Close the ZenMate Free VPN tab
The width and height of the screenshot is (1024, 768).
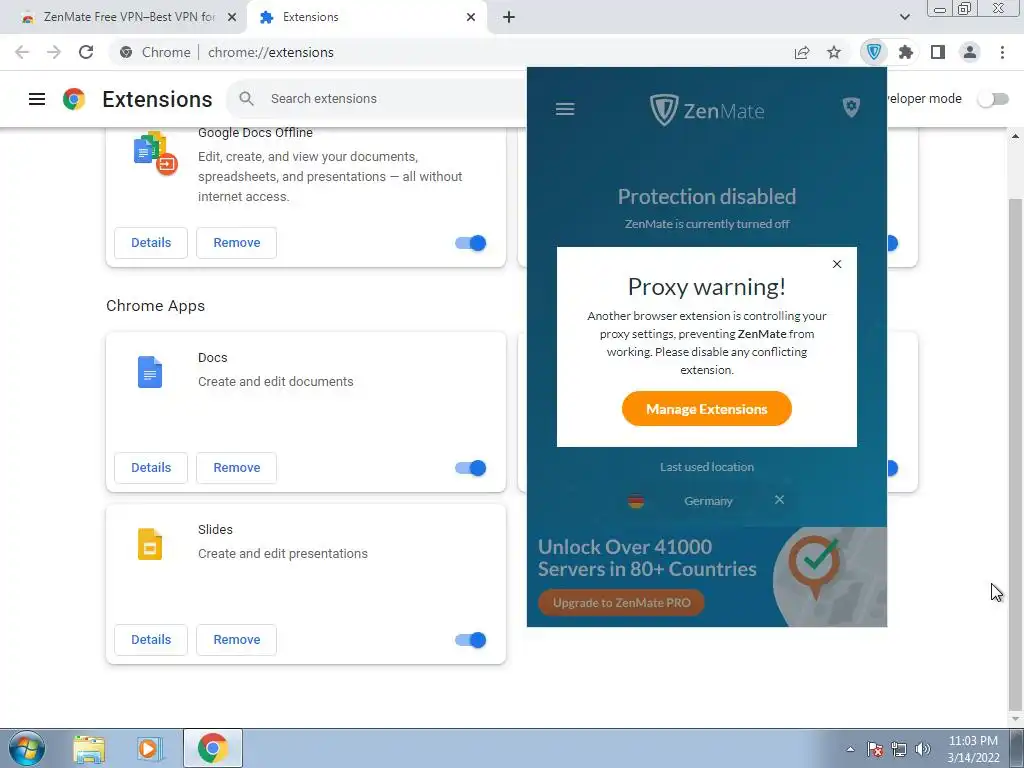coord(231,17)
